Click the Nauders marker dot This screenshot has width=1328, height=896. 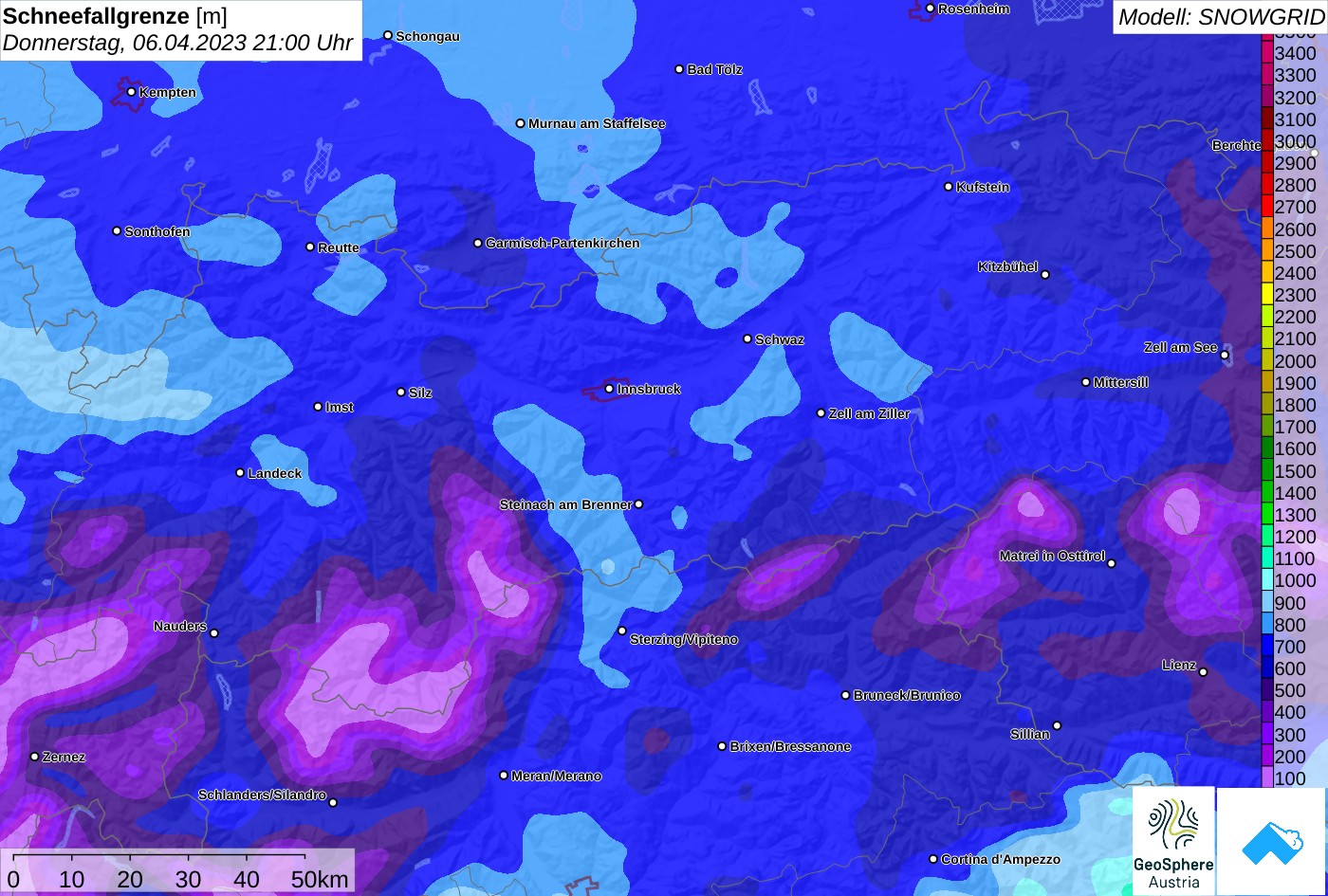[214, 633]
